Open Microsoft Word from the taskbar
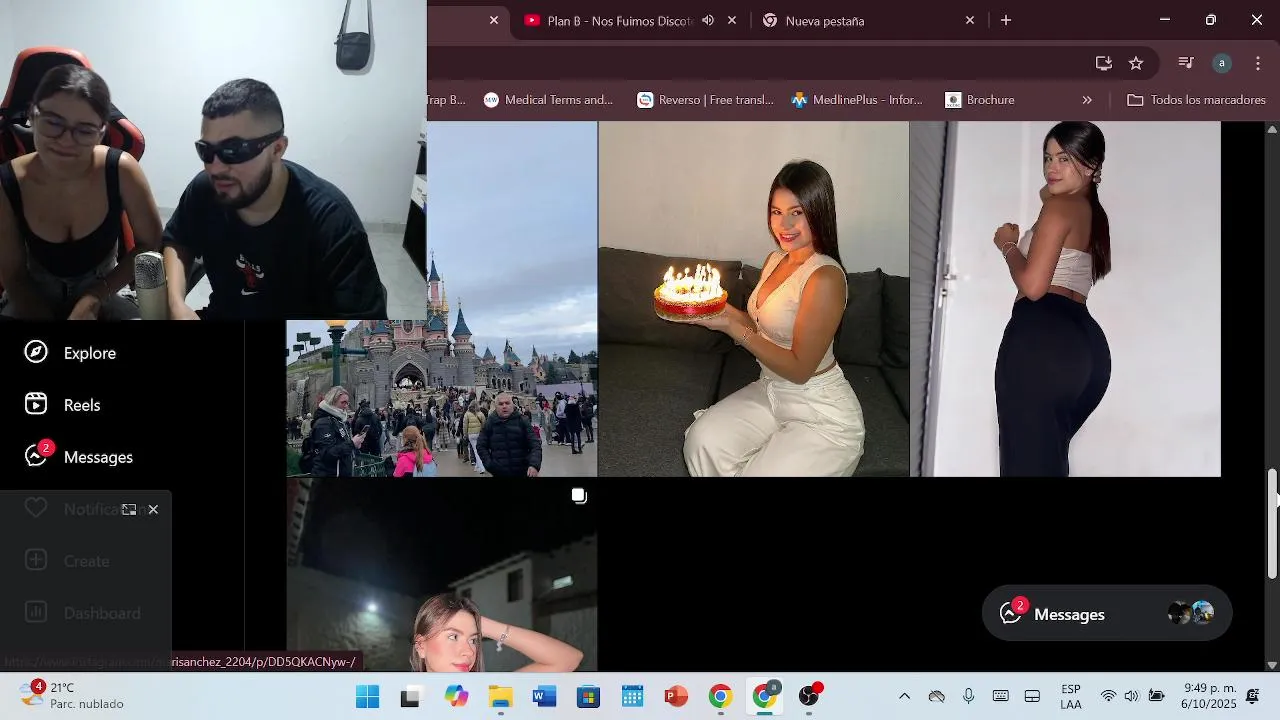1280x720 pixels. click(544, 696)
